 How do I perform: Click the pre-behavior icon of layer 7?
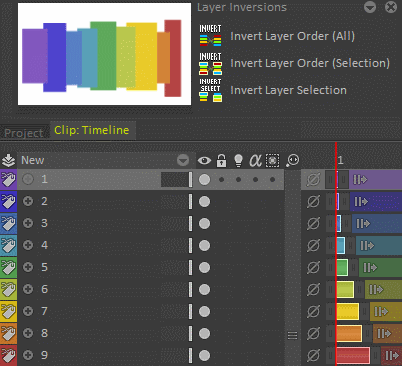(x=313, y=312)
